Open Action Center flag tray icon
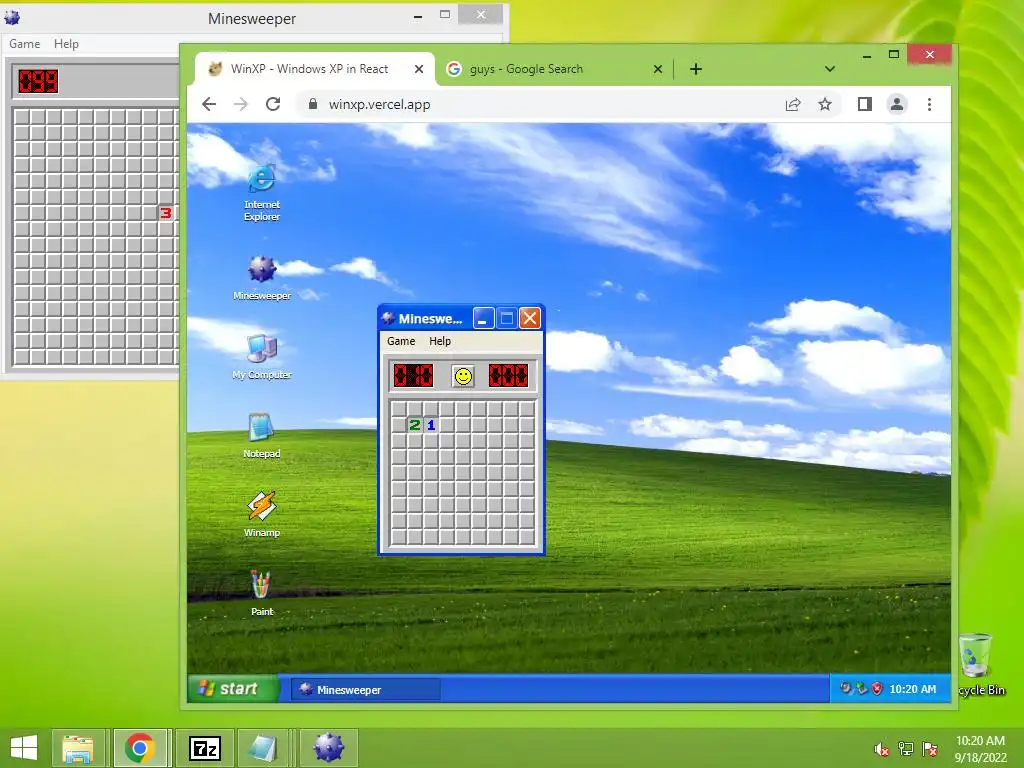 (x=930, y=749)
